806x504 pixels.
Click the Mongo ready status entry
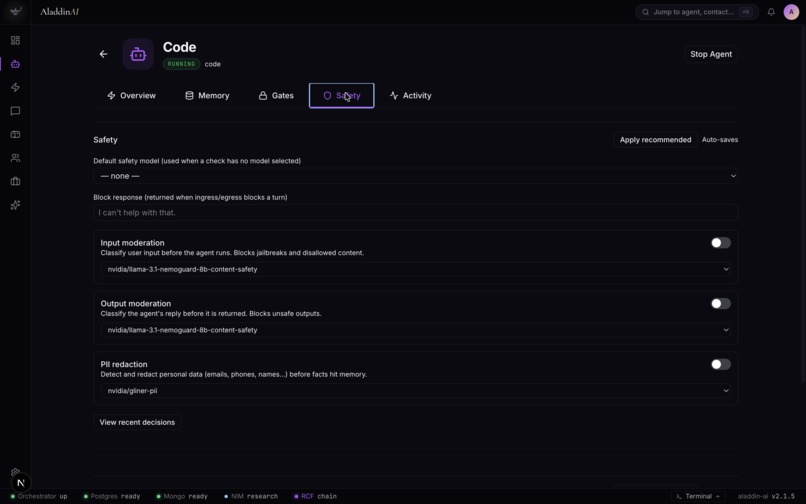tap(182, 496)
